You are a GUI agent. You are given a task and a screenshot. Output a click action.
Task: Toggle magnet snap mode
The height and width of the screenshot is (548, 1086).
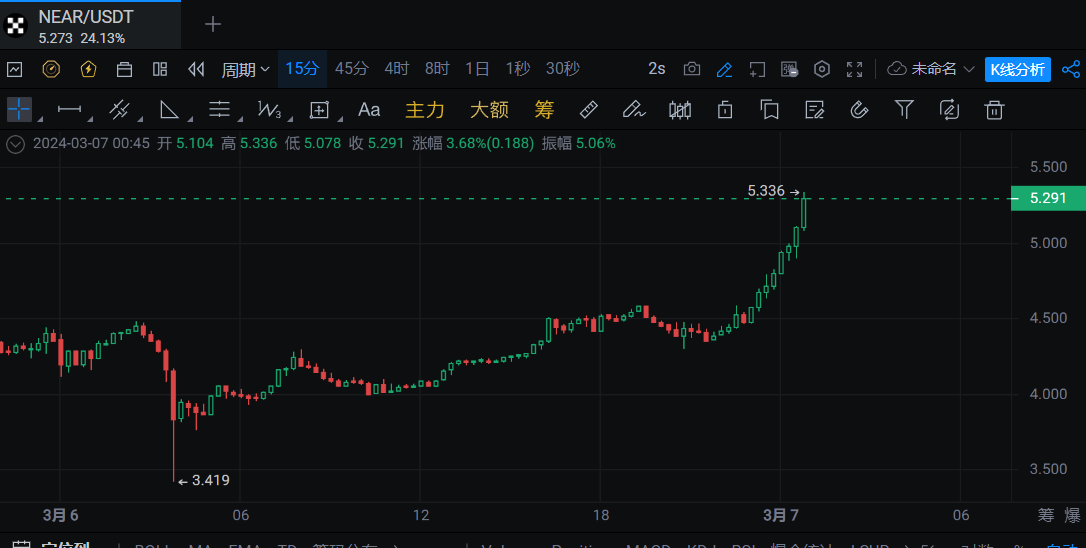click(859, 109)
